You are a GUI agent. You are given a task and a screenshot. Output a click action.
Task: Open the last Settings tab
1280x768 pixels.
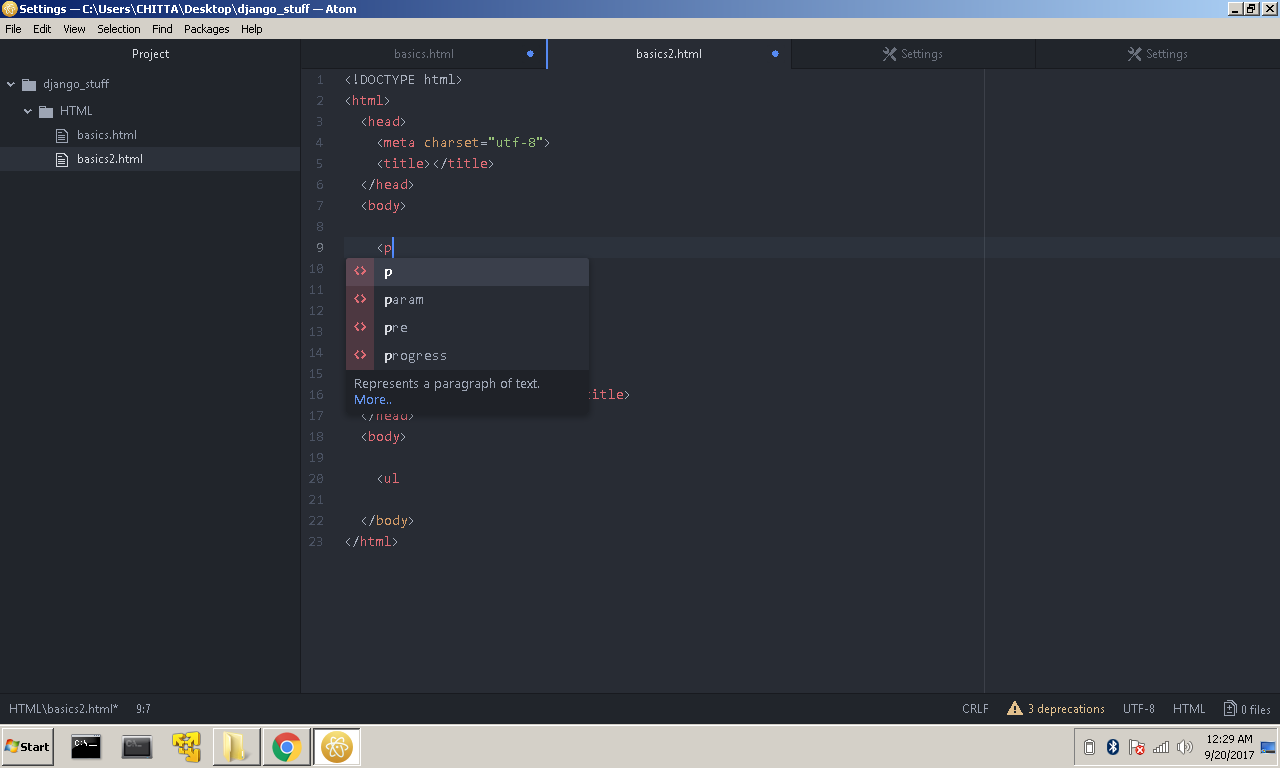[x=1157, y=54]
